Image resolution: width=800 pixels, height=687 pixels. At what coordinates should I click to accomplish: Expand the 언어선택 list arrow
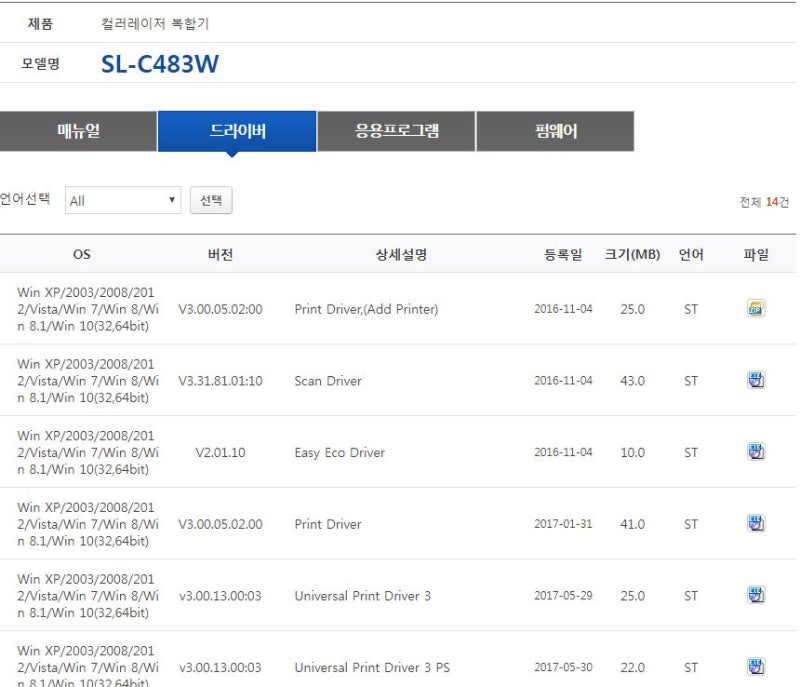[172, 200]
